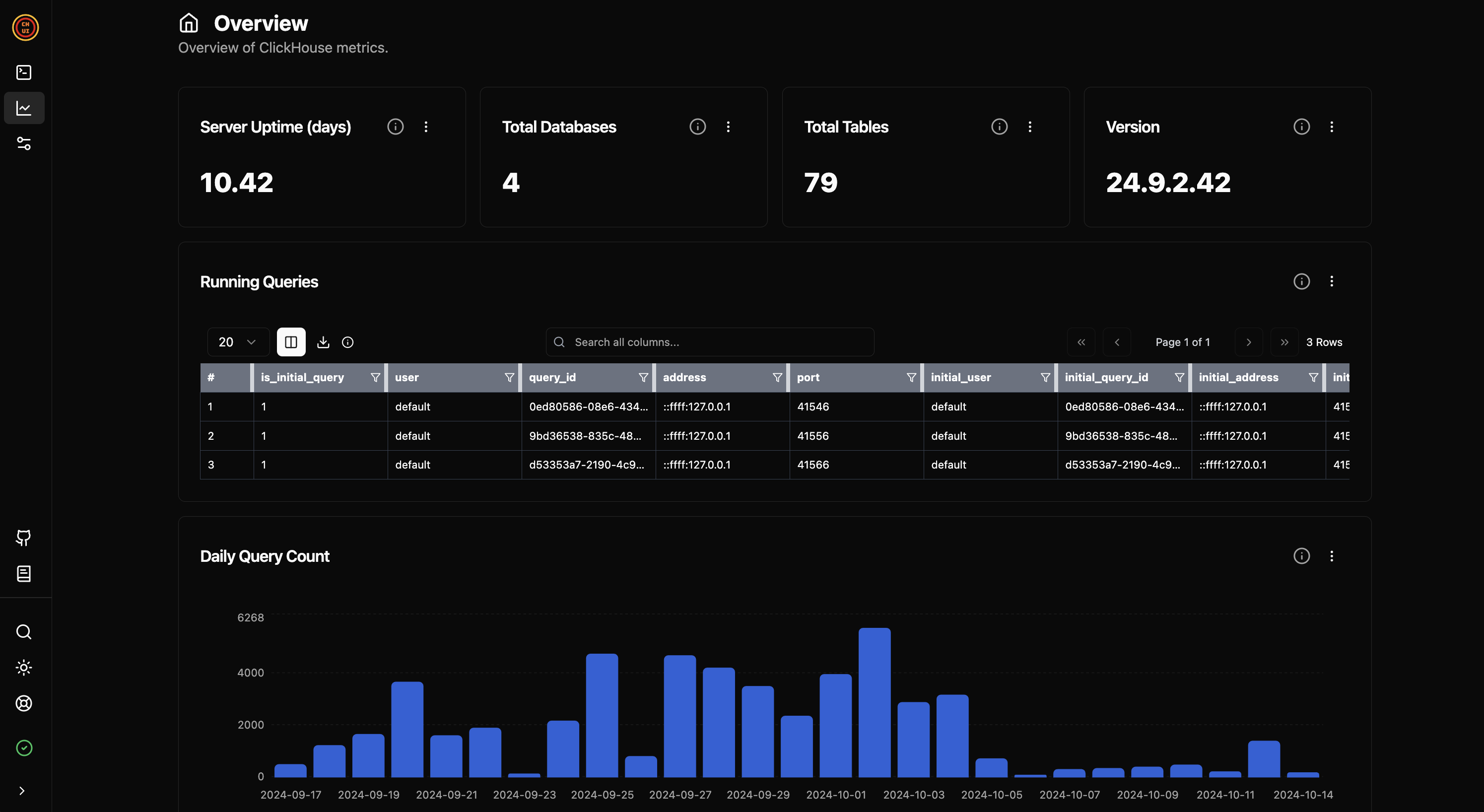Toggle column visibility panel button
Viewport: 1484px width, 812px height.
291,342
